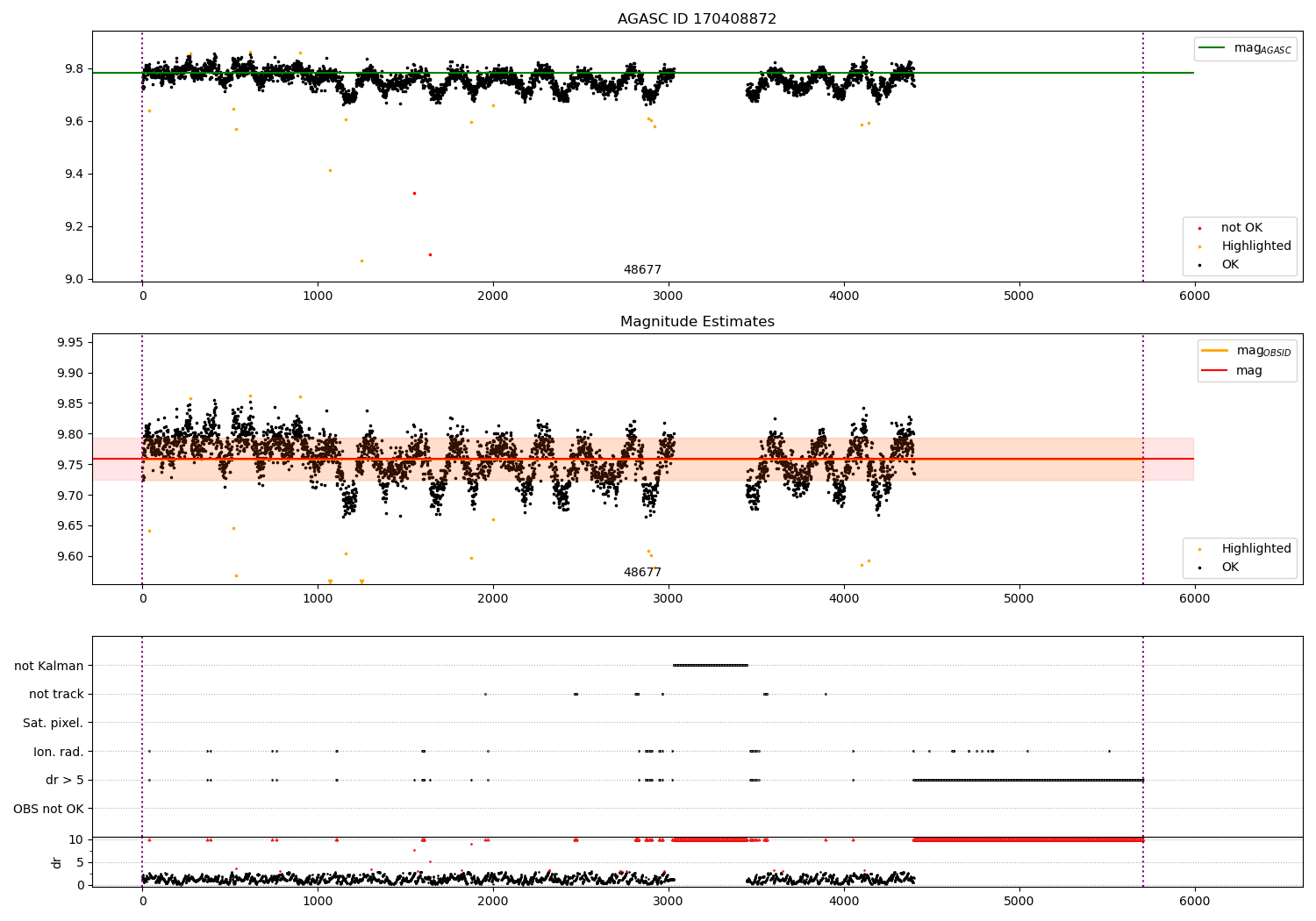Viewport: 1316px width, 921px height.
Task: Click the 'dr > 5' row label
Action: 65,780
